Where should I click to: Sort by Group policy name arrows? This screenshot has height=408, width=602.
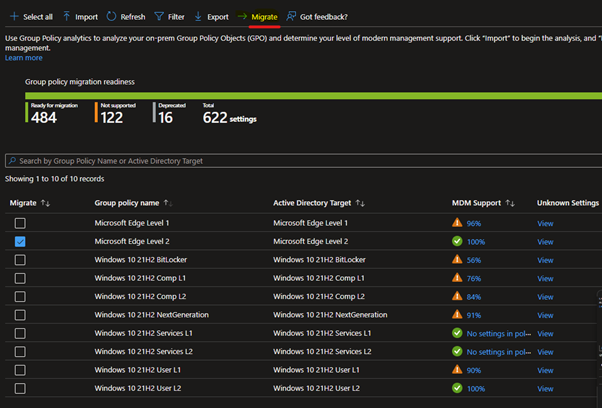coord(168,203)
